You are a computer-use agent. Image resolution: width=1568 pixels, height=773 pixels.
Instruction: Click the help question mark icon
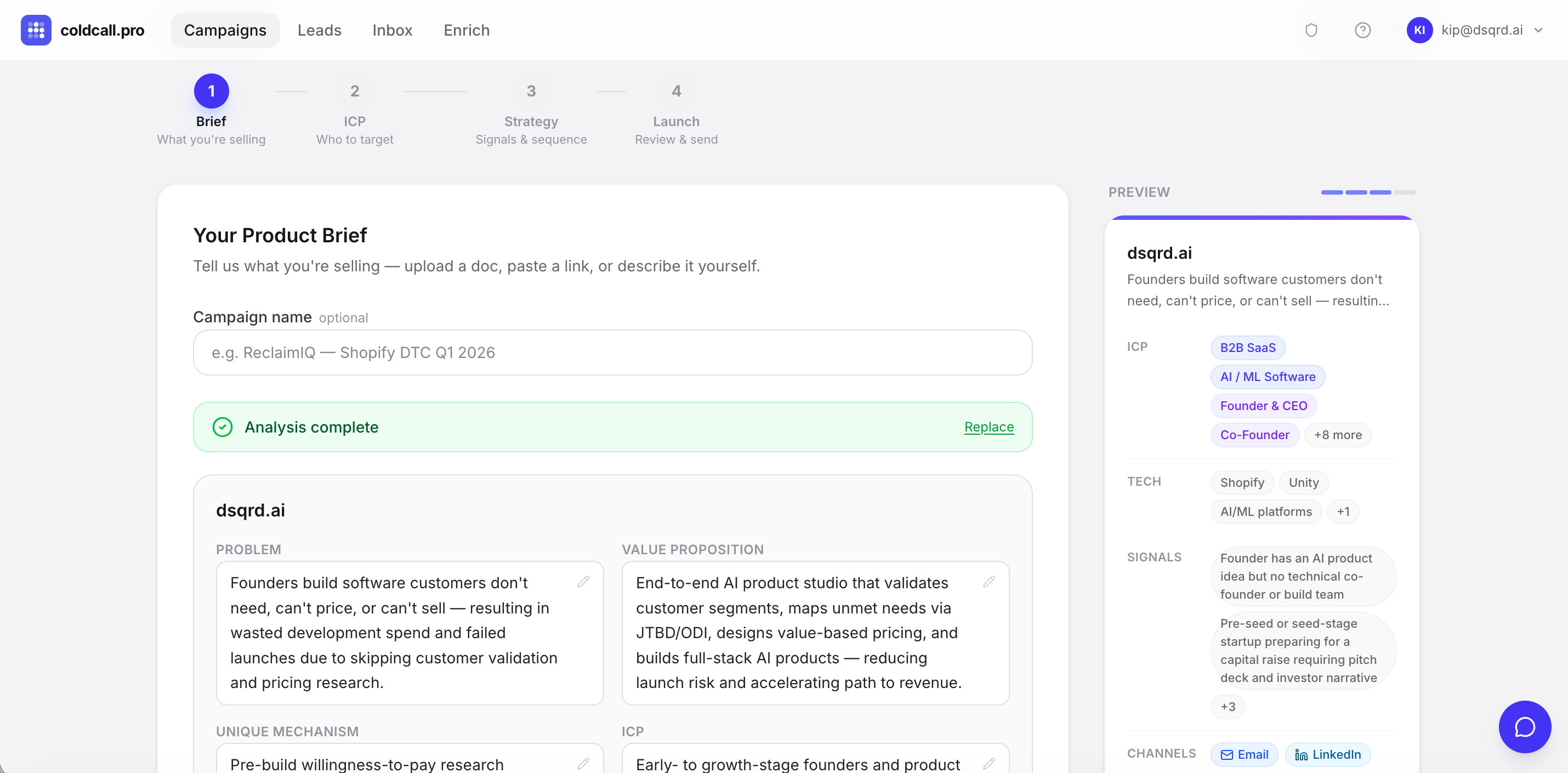1362,30
